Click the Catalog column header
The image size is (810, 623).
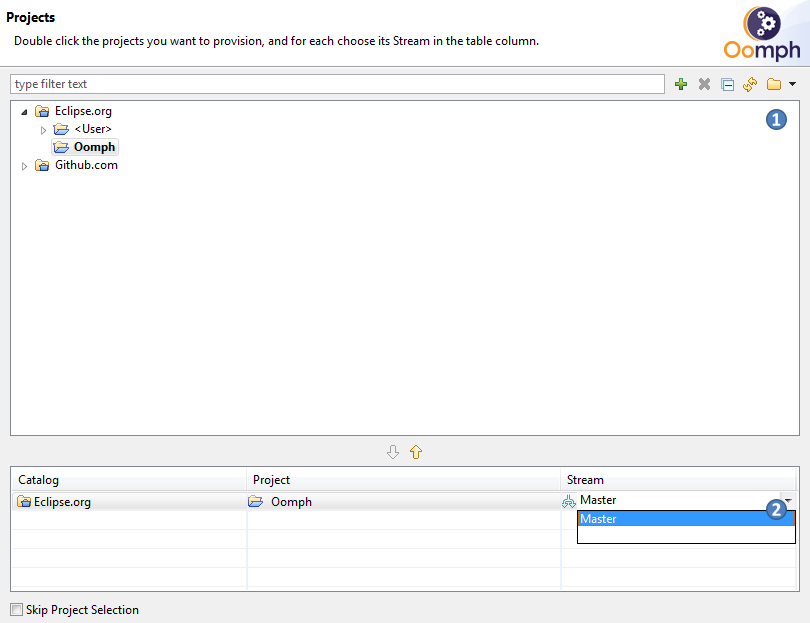pos(128,480)
